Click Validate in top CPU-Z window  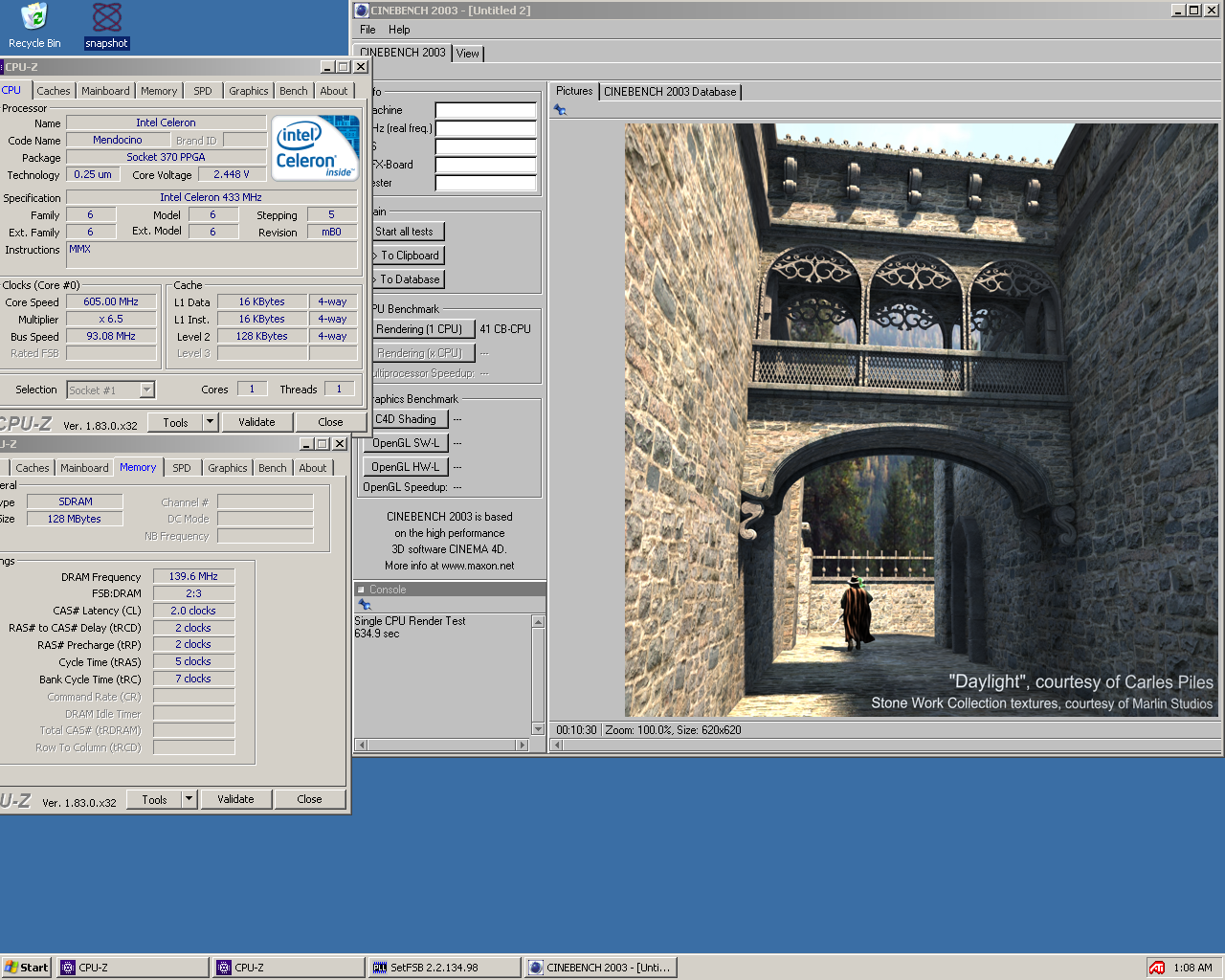(x=256, y=422)
